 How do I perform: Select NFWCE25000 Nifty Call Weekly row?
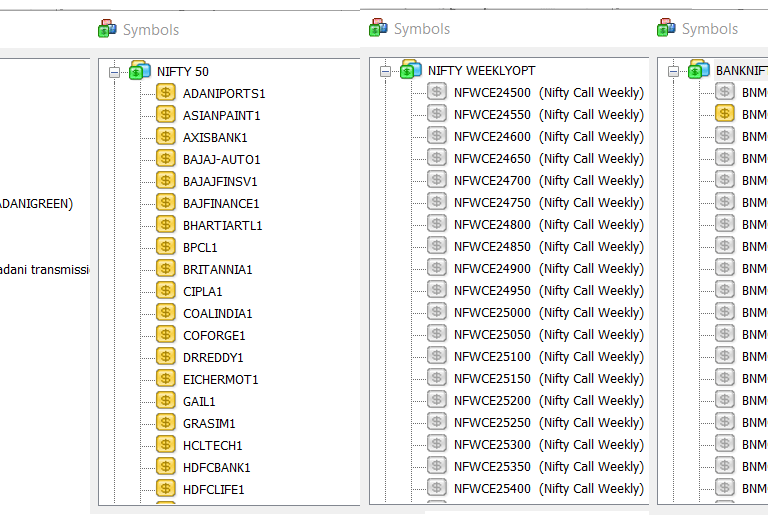coord(549,313)
